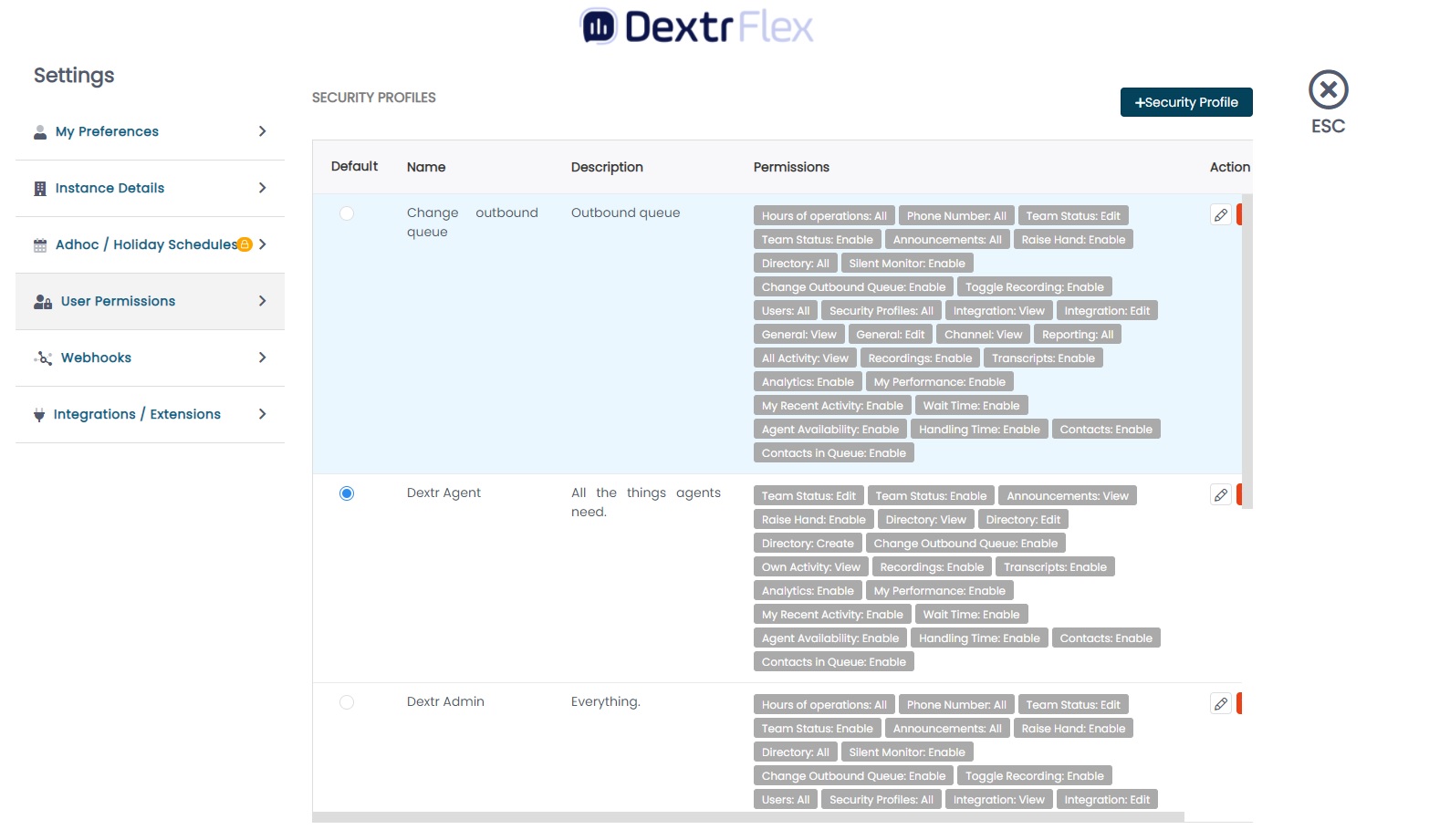Expand My Preferences chevron
The width and height of the screenshot is (1450, 840).
tap(263, 131)
